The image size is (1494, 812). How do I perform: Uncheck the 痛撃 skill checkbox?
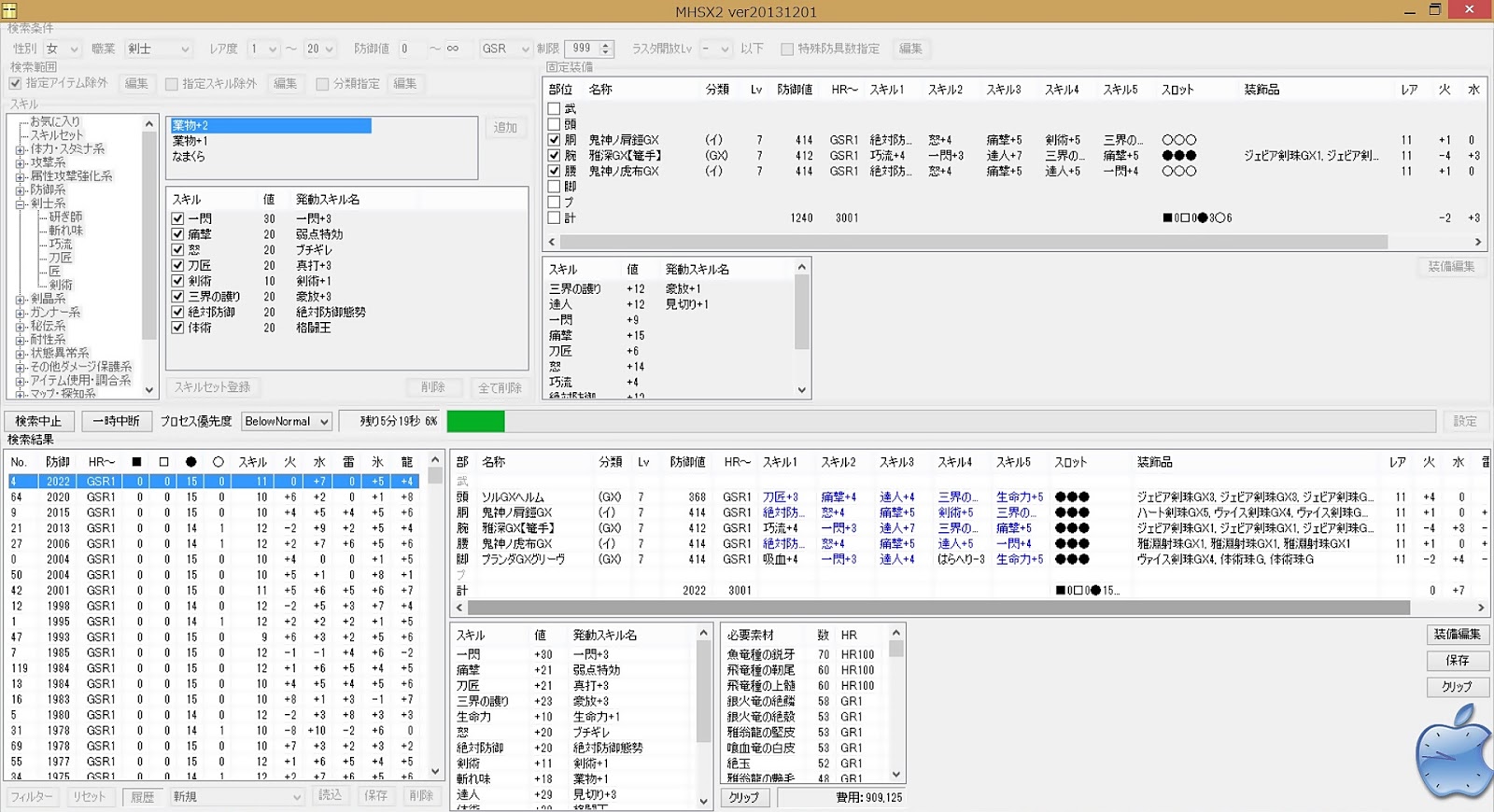[178, 234]
